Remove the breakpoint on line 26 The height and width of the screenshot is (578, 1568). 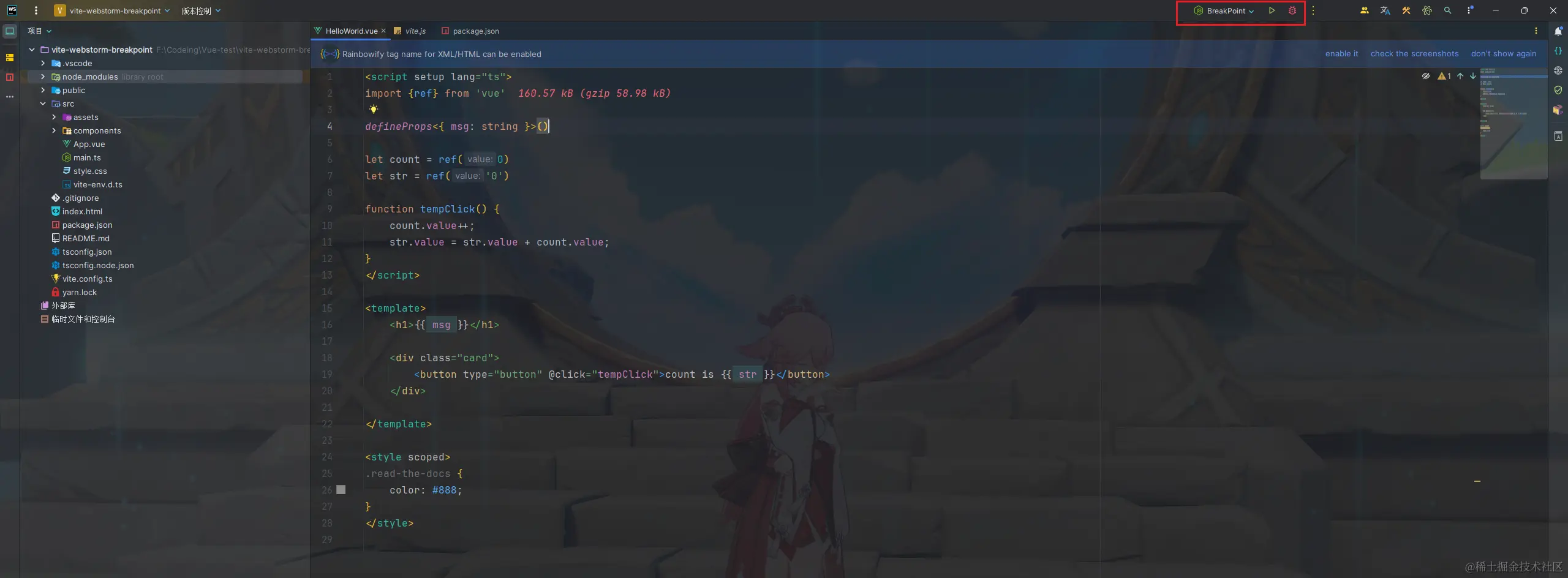pyautogui.click(x=342, y=490)
